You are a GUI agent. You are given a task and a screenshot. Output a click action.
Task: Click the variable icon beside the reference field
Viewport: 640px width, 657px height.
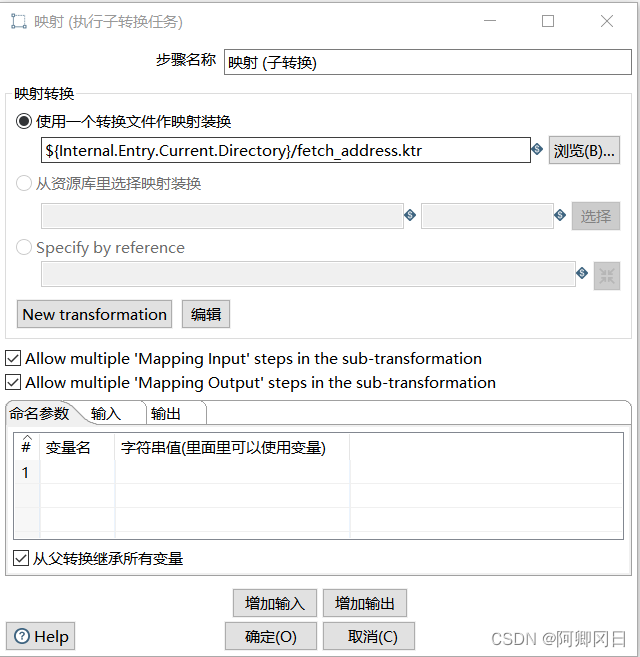tap(582, 273)
